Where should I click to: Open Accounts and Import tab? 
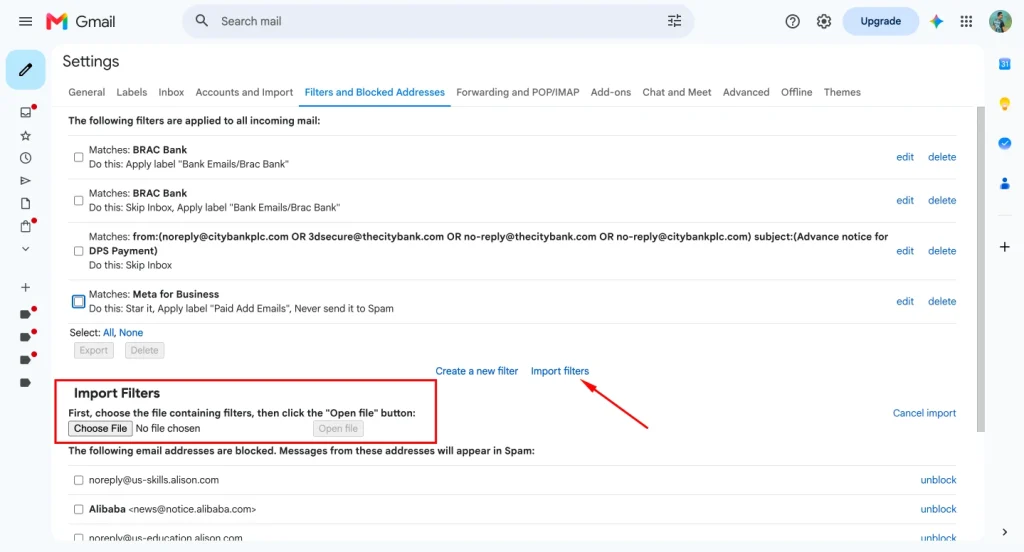244,92
